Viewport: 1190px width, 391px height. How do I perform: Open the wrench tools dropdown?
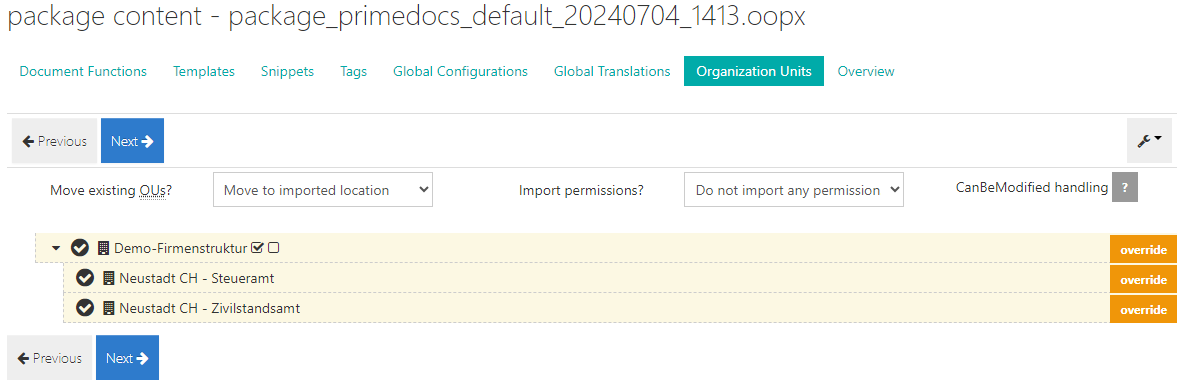tap(1149, 140)
